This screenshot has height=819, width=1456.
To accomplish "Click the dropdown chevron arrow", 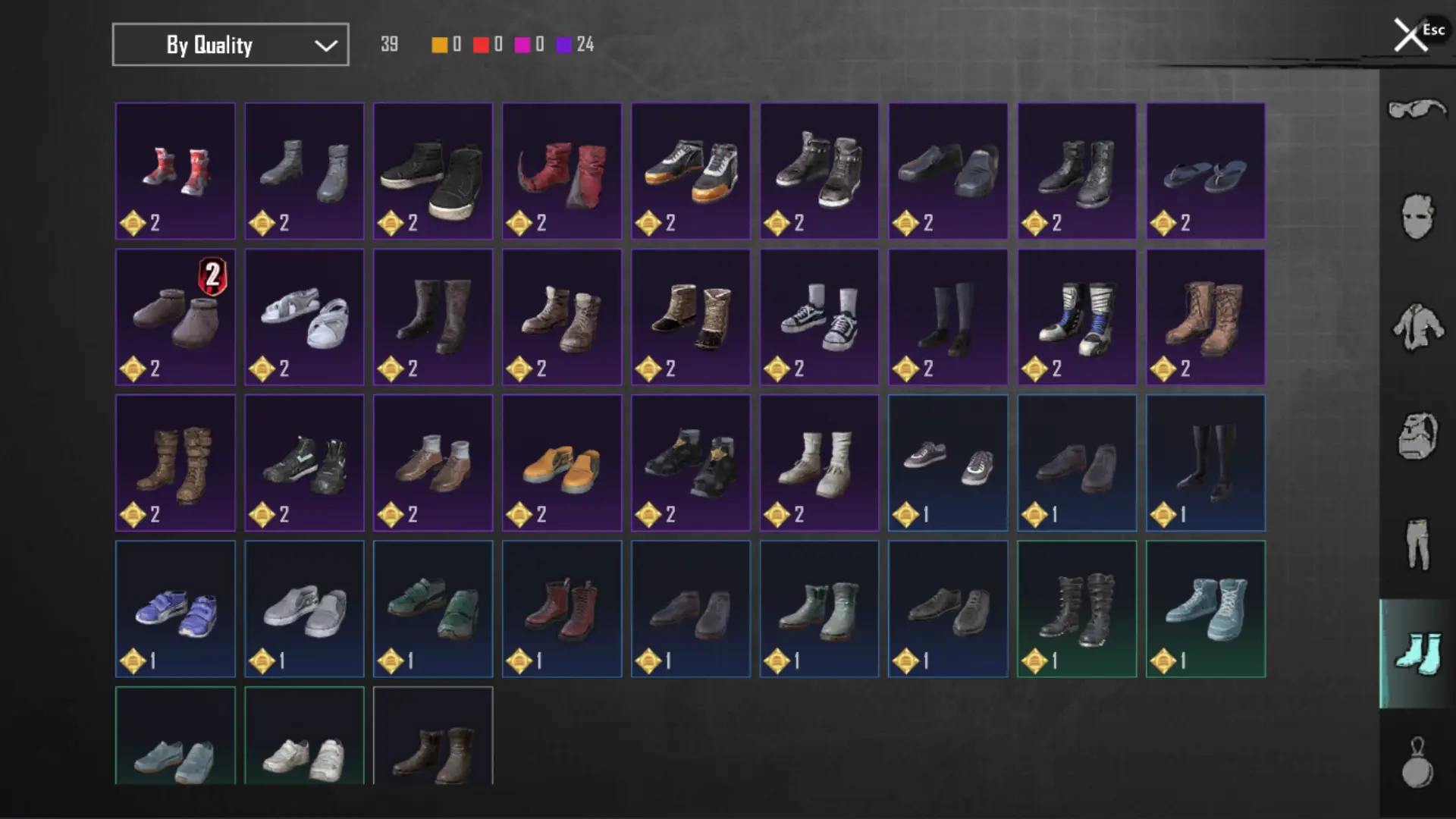I will [326, 45].
